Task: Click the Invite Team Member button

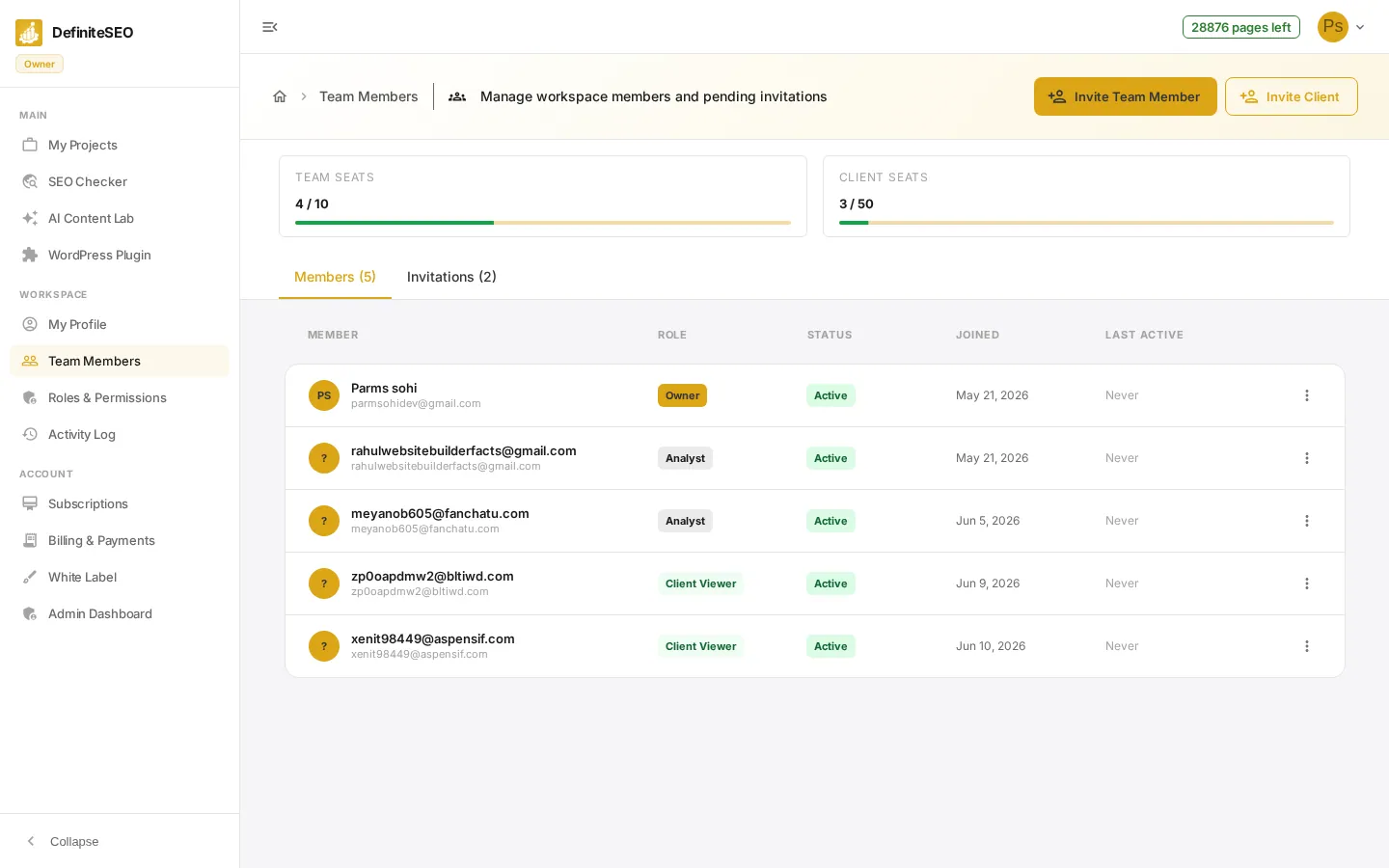Action: (1125, 96)
